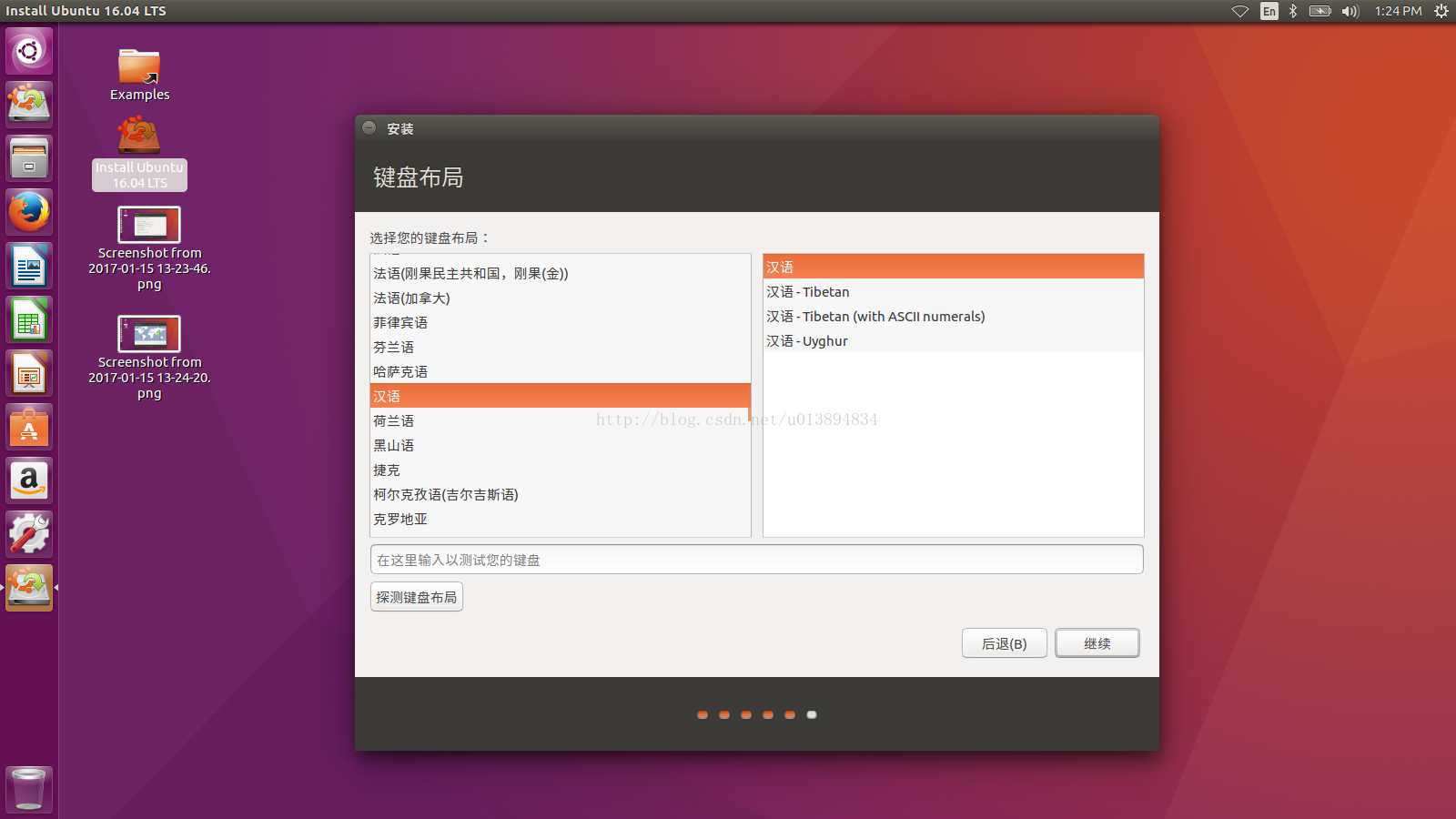Open the En input source indicator
The width and height of the screenshot is (1456, 819).
pos(1269,11)
